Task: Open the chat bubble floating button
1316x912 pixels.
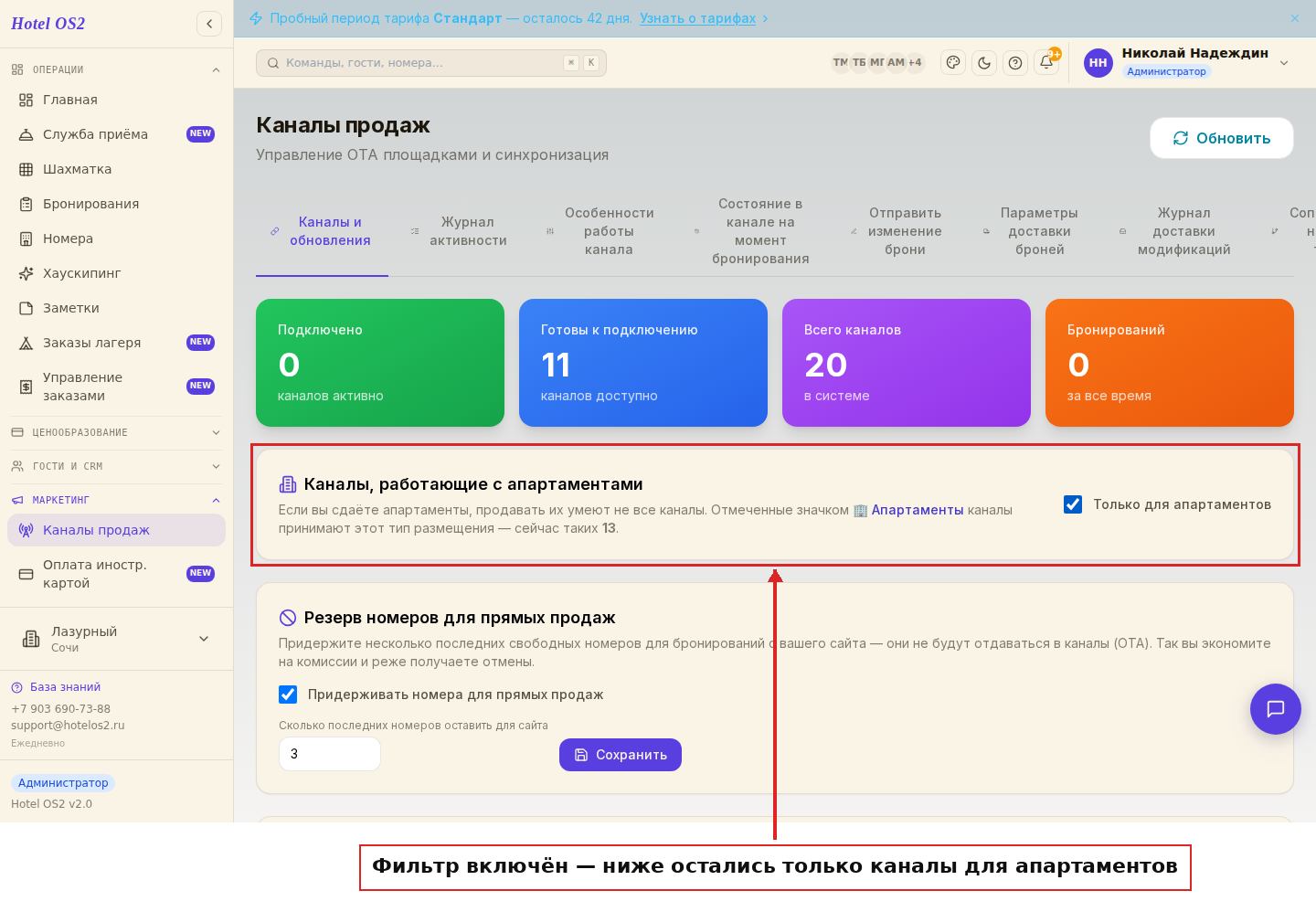Action: pos(1276,709)
